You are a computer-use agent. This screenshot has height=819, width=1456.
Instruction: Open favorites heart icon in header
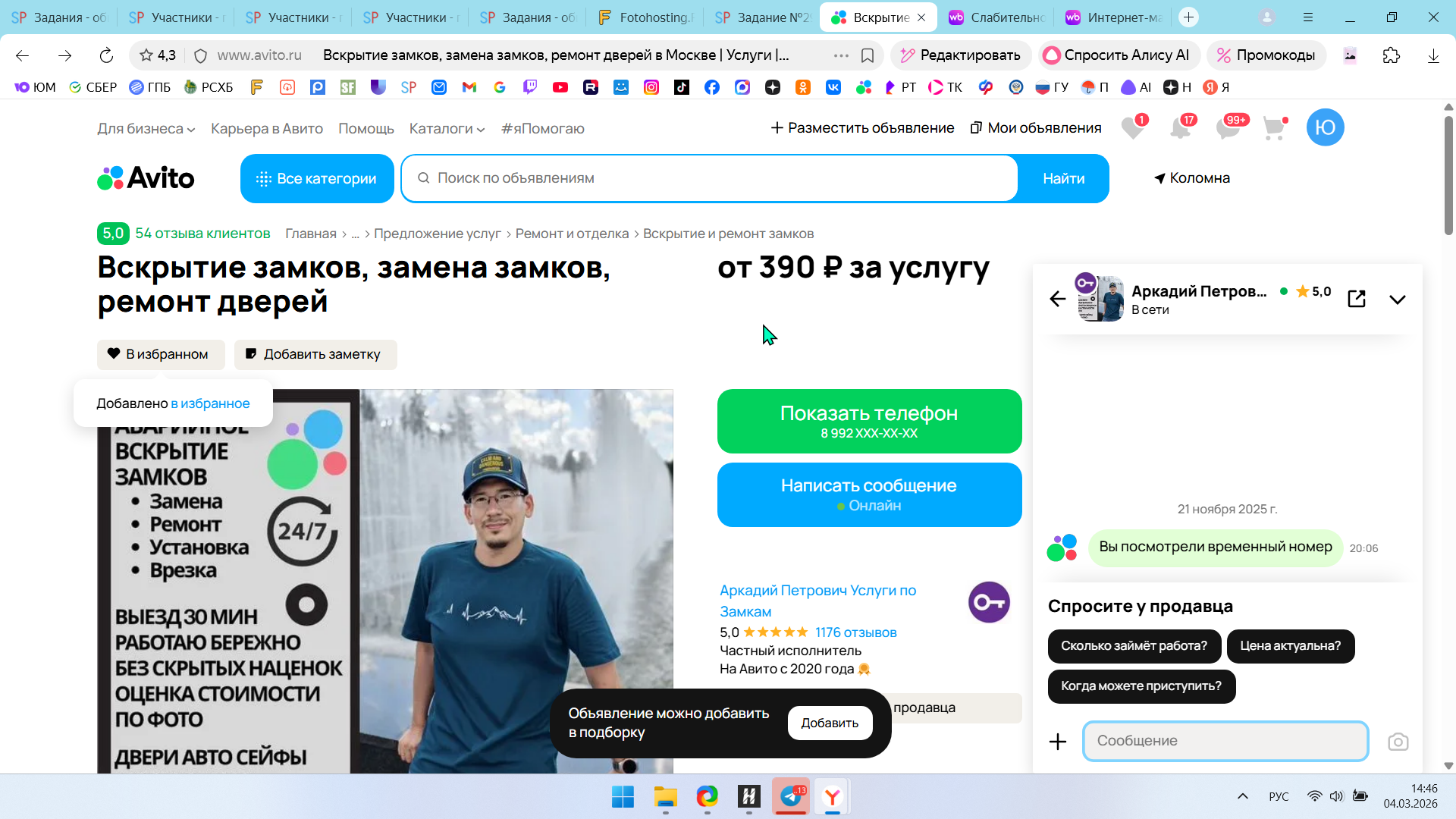coord(1132,128)
